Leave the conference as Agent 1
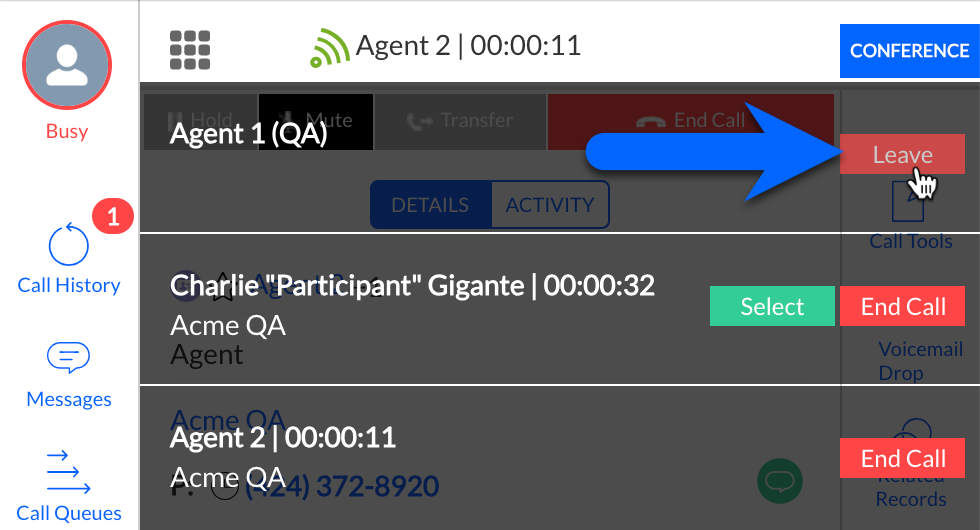This screenshot has height=530, width=980. pos(902,155)
